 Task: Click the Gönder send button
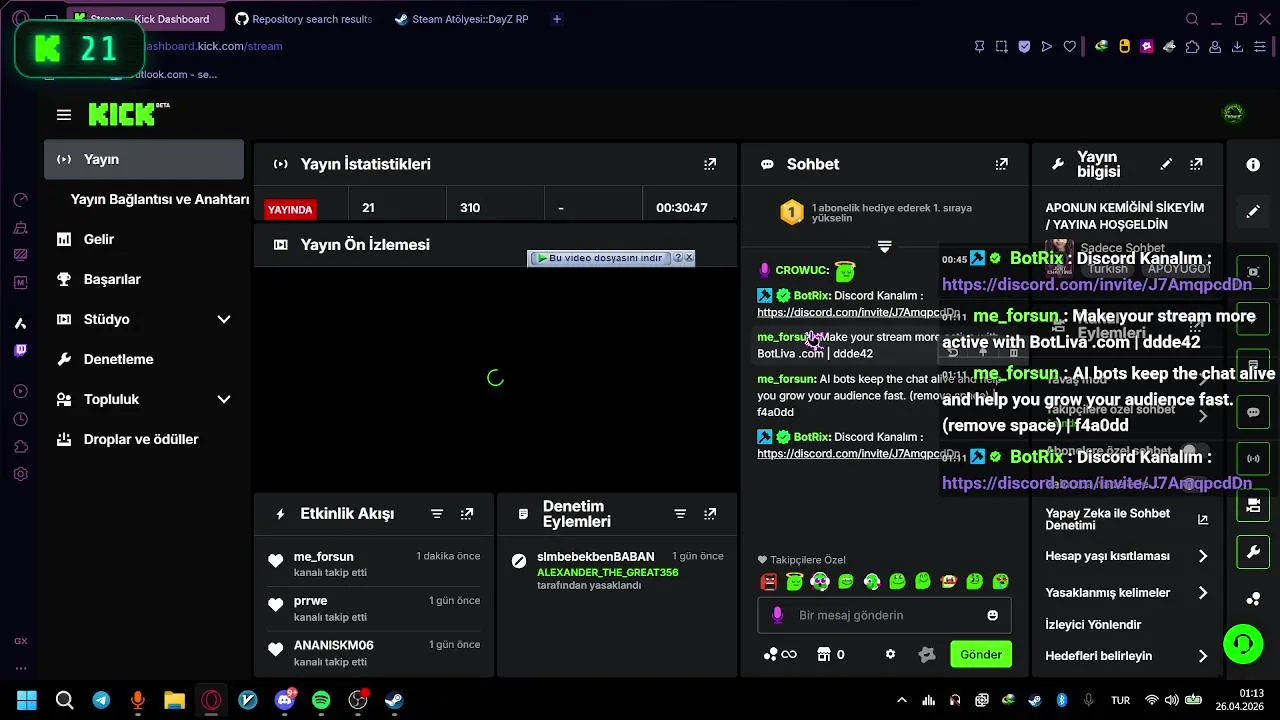click(x=981, y=654)
